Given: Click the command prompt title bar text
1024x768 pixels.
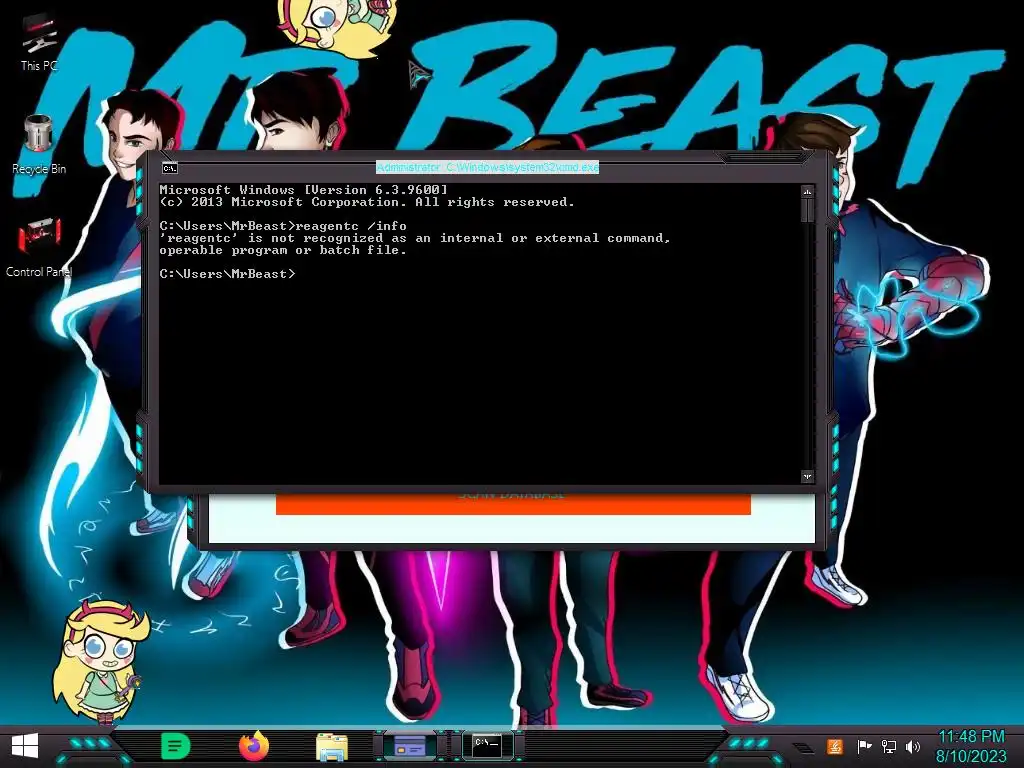Looking at the screenshot, I should coord(487,168).
